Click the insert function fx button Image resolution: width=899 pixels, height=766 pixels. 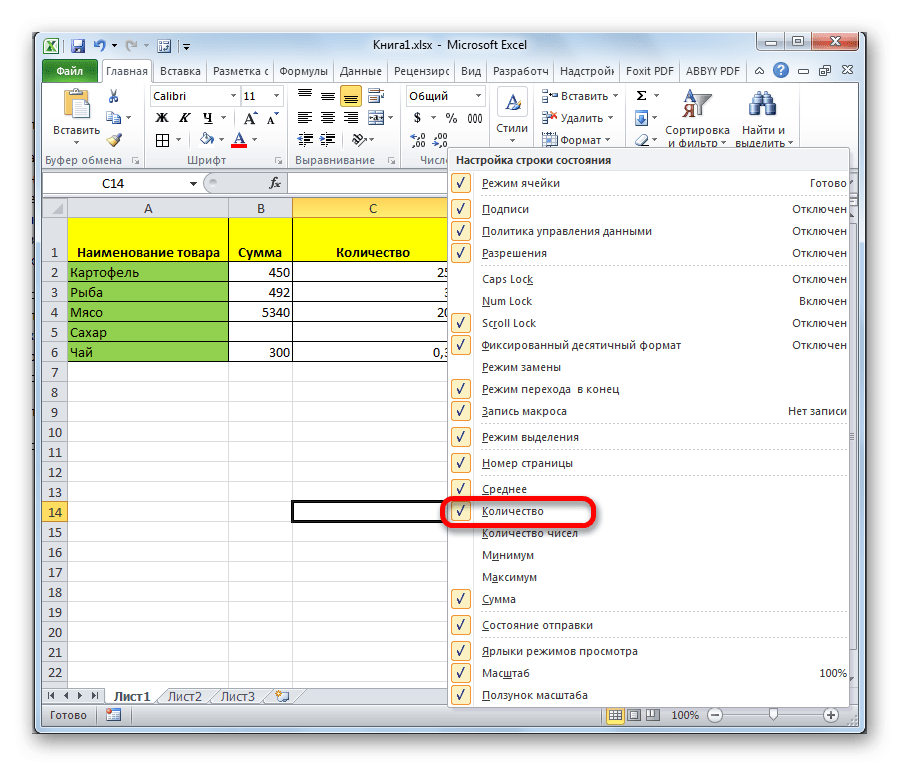click(275, 183)
